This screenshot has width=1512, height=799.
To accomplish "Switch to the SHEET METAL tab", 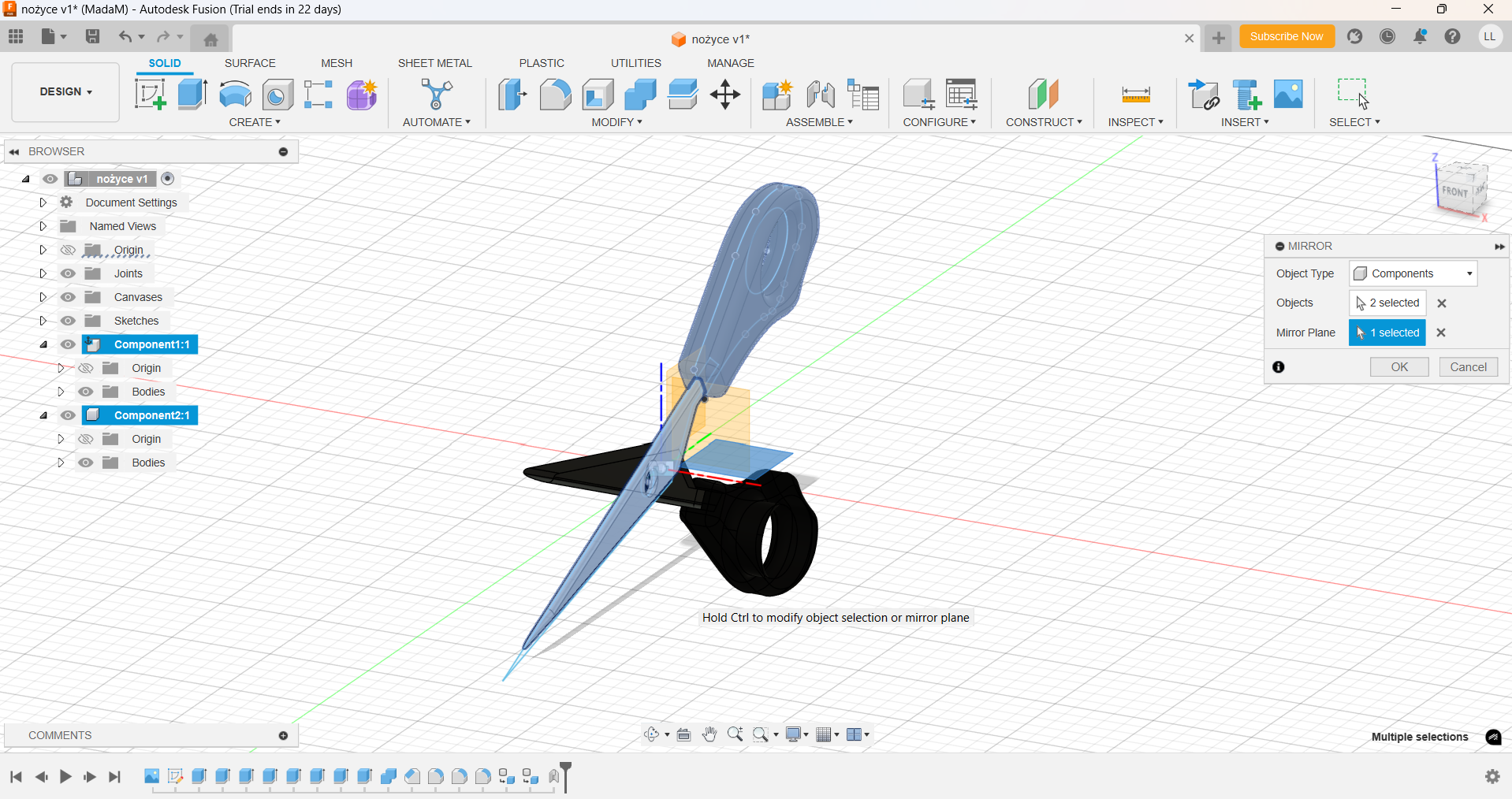I will pyautogui.click(x=434, y=63).
